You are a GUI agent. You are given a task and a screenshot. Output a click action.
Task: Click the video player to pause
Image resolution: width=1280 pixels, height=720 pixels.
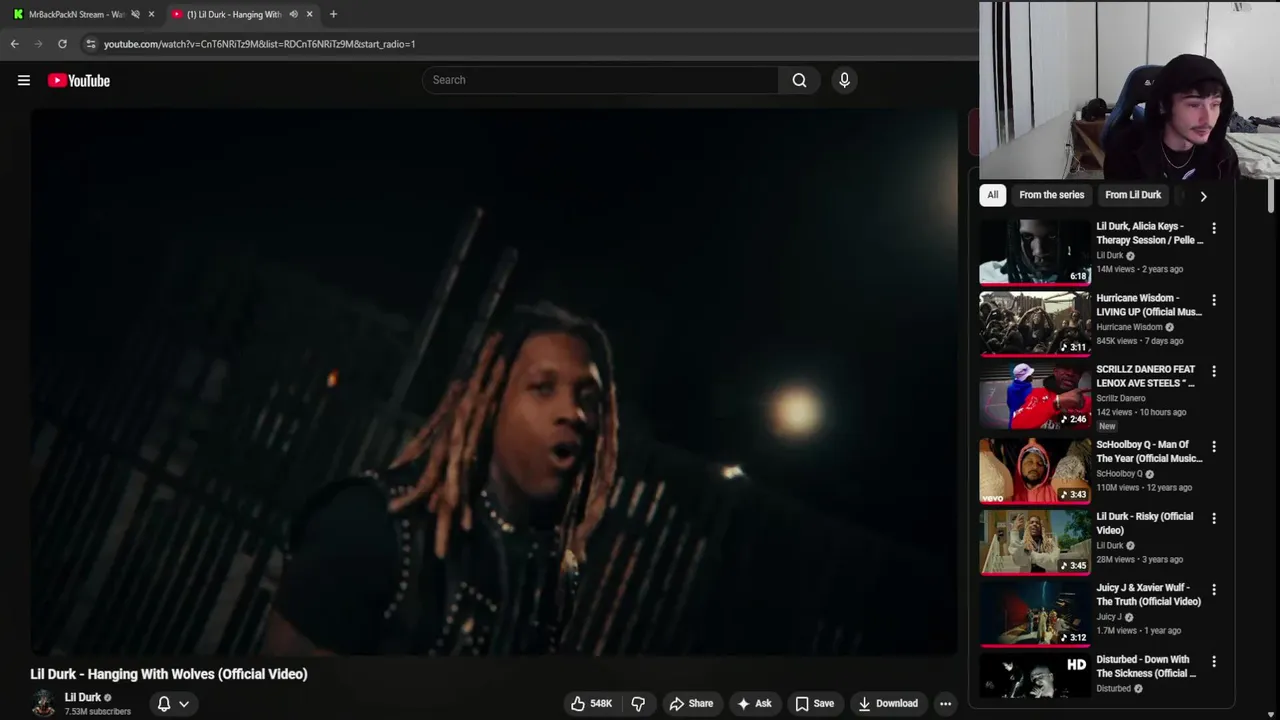(494, 382)
